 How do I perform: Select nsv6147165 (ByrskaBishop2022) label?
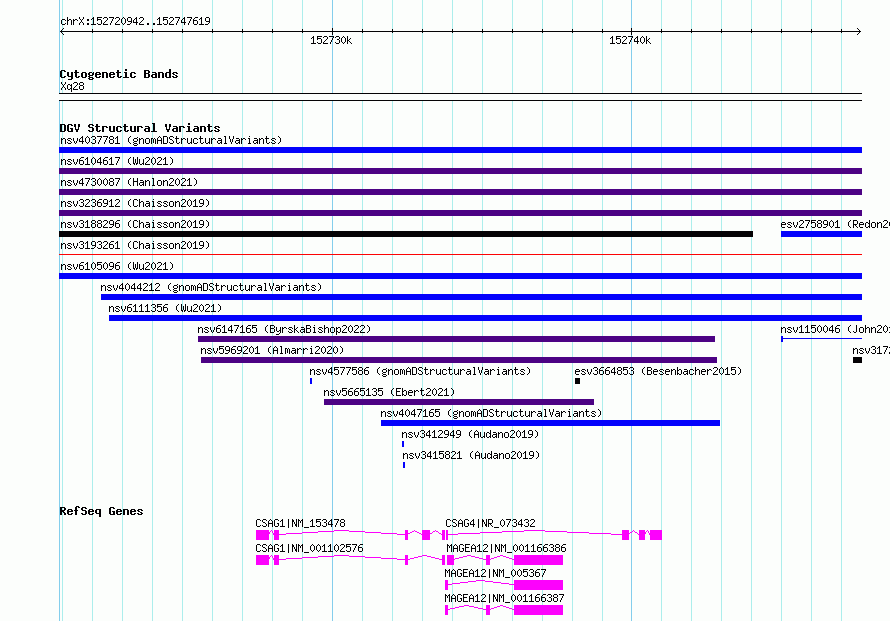click(x=284, y=329)
